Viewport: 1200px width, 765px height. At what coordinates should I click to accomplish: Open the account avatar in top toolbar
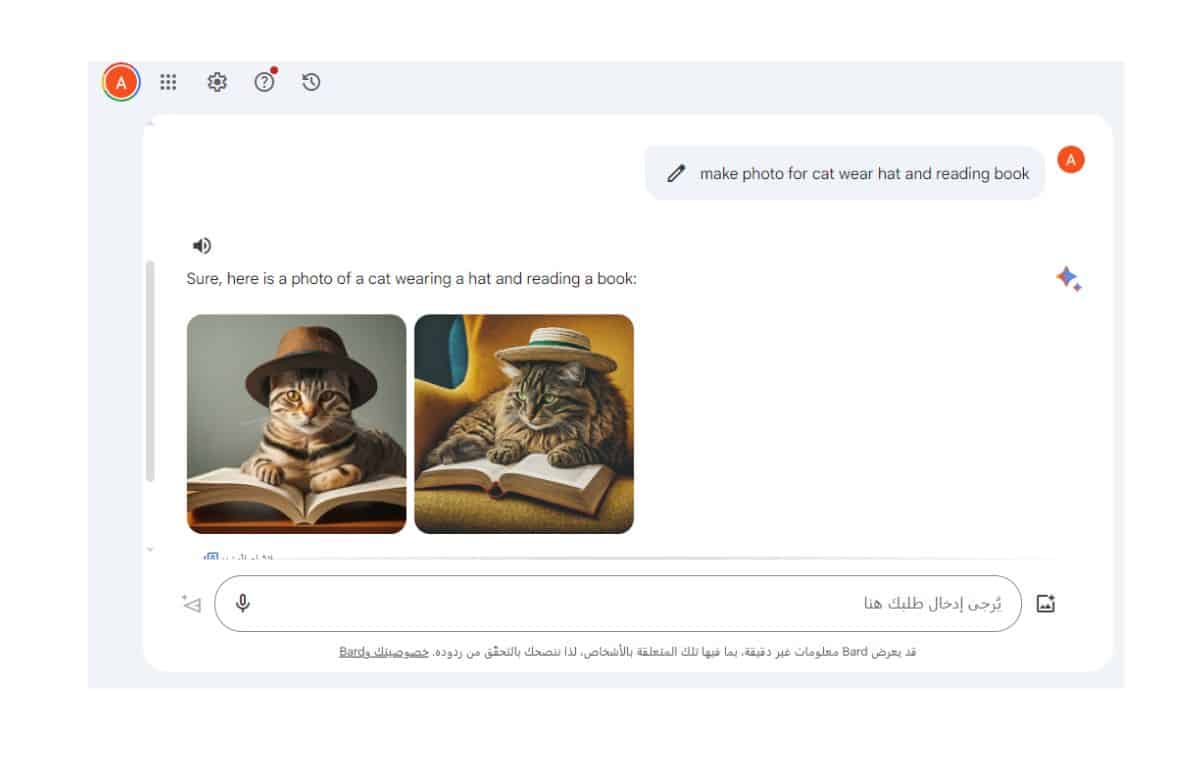coord(121,83)
